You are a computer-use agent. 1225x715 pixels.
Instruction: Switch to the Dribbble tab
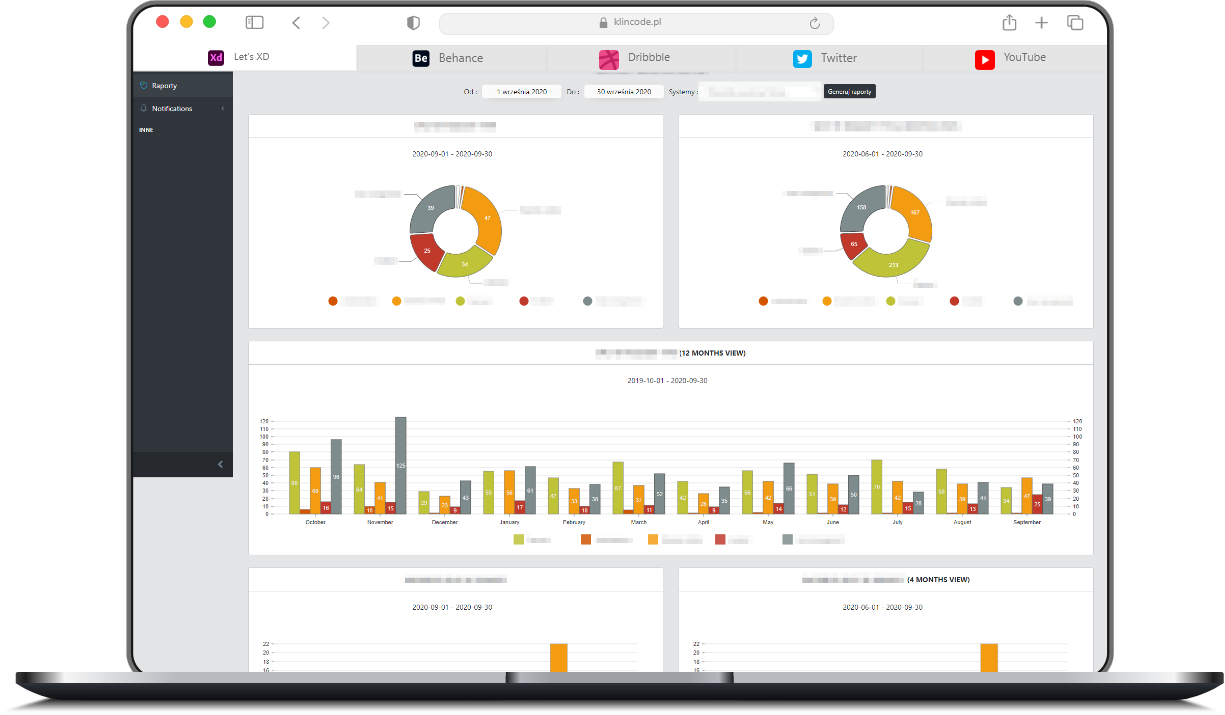point(640,58)
